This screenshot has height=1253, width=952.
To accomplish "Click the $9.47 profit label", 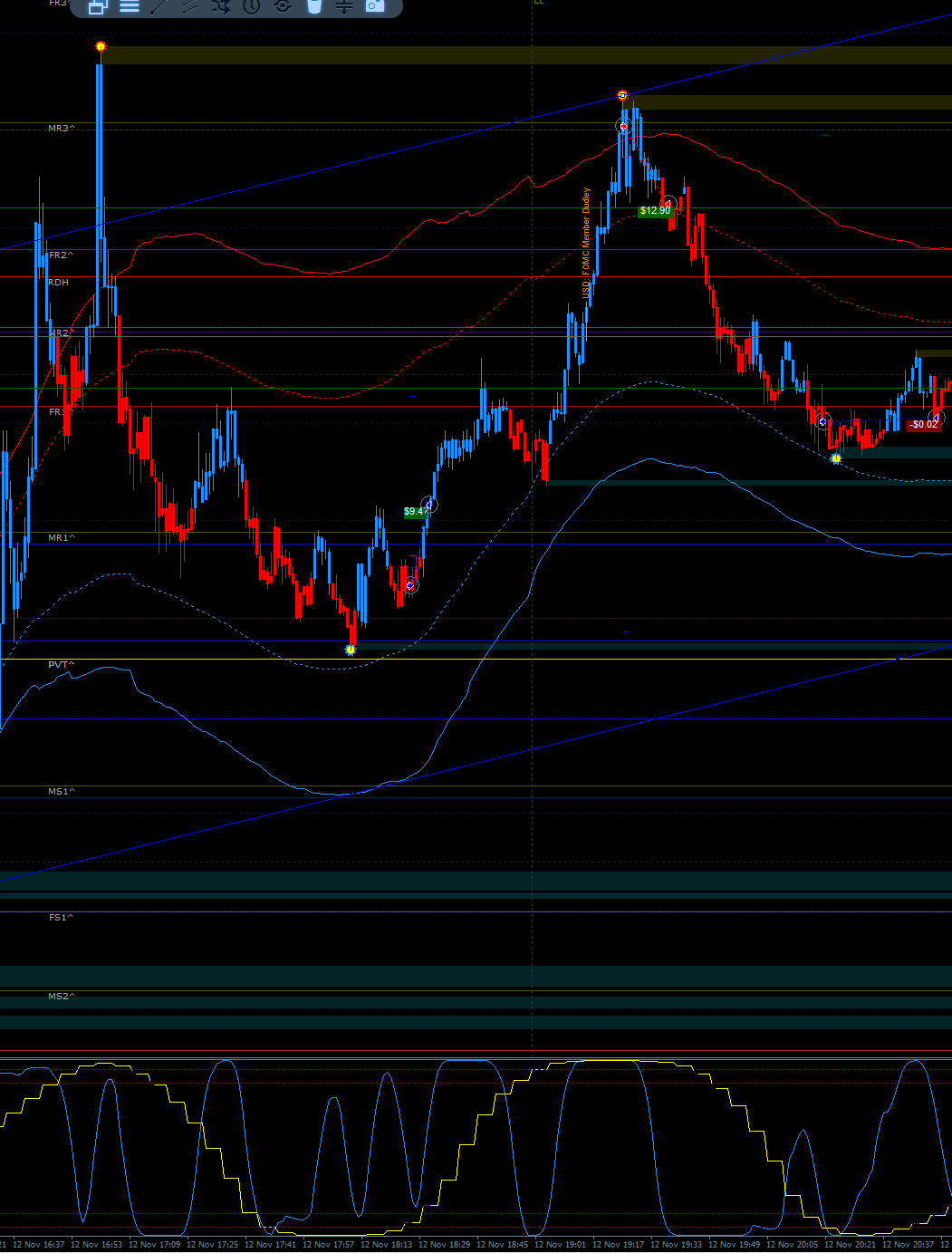I will tap(415, 512).
